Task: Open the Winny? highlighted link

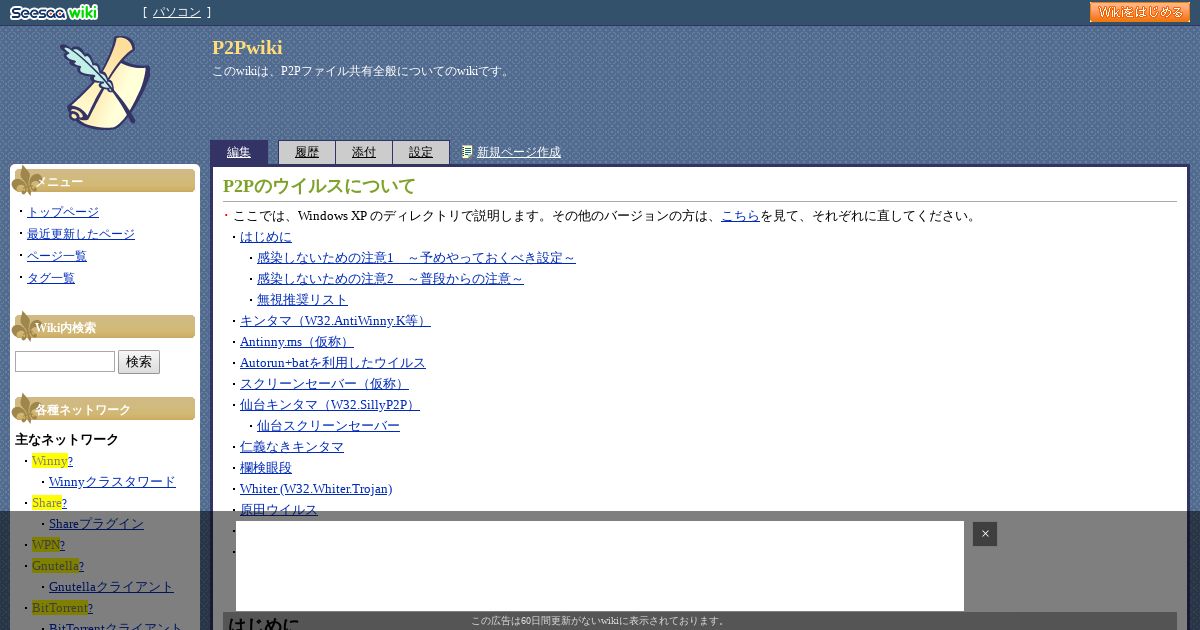Action: click(52, 461)
